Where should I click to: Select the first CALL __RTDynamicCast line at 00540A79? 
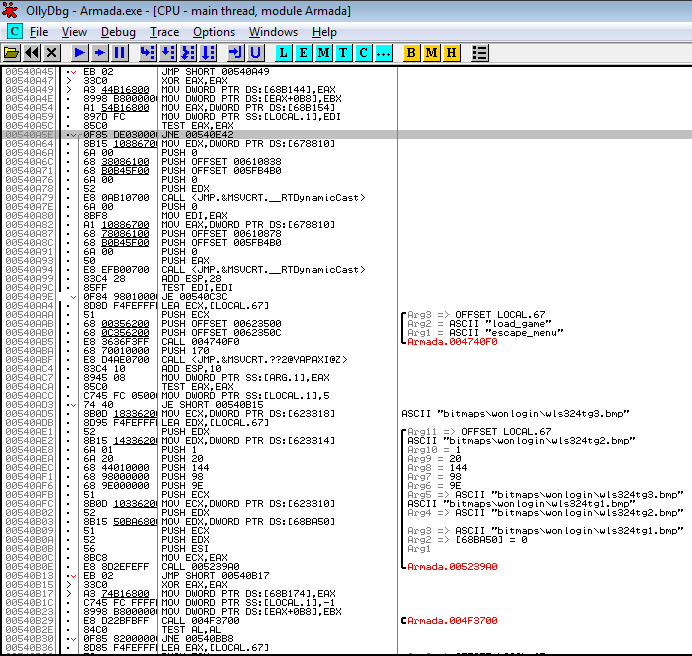[x=263, y=198]
